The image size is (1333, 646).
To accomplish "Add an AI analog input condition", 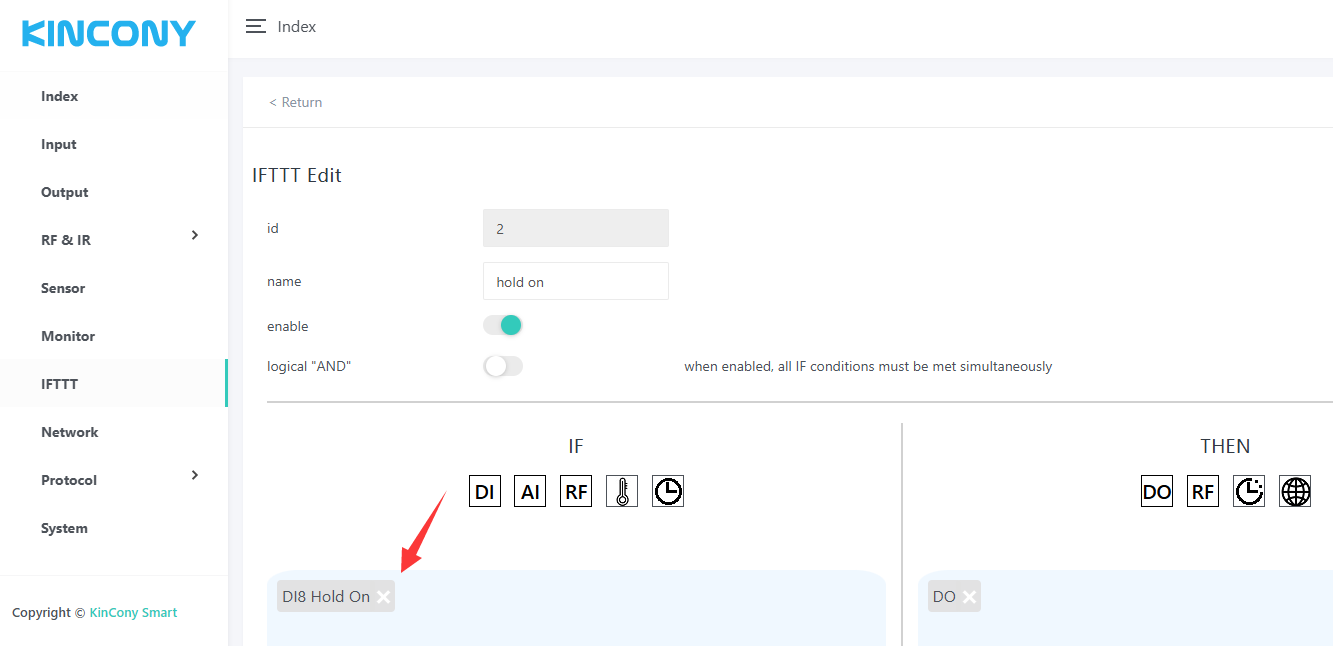I will [530, 492].
